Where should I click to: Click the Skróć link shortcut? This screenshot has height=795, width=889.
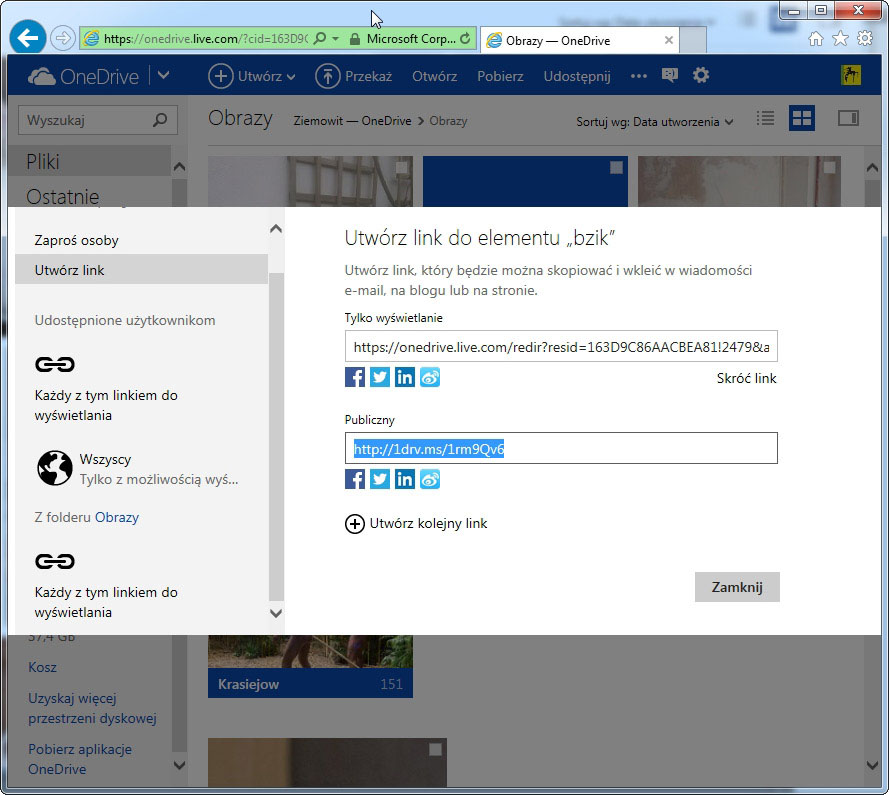746,378
